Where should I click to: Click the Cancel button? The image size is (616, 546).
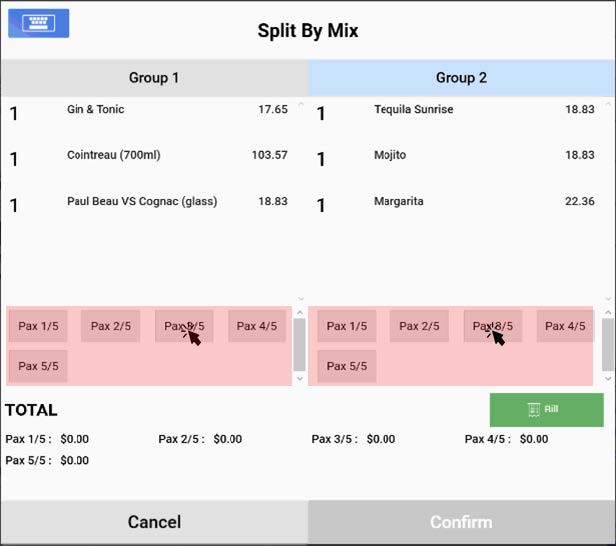tap(154, 522)
